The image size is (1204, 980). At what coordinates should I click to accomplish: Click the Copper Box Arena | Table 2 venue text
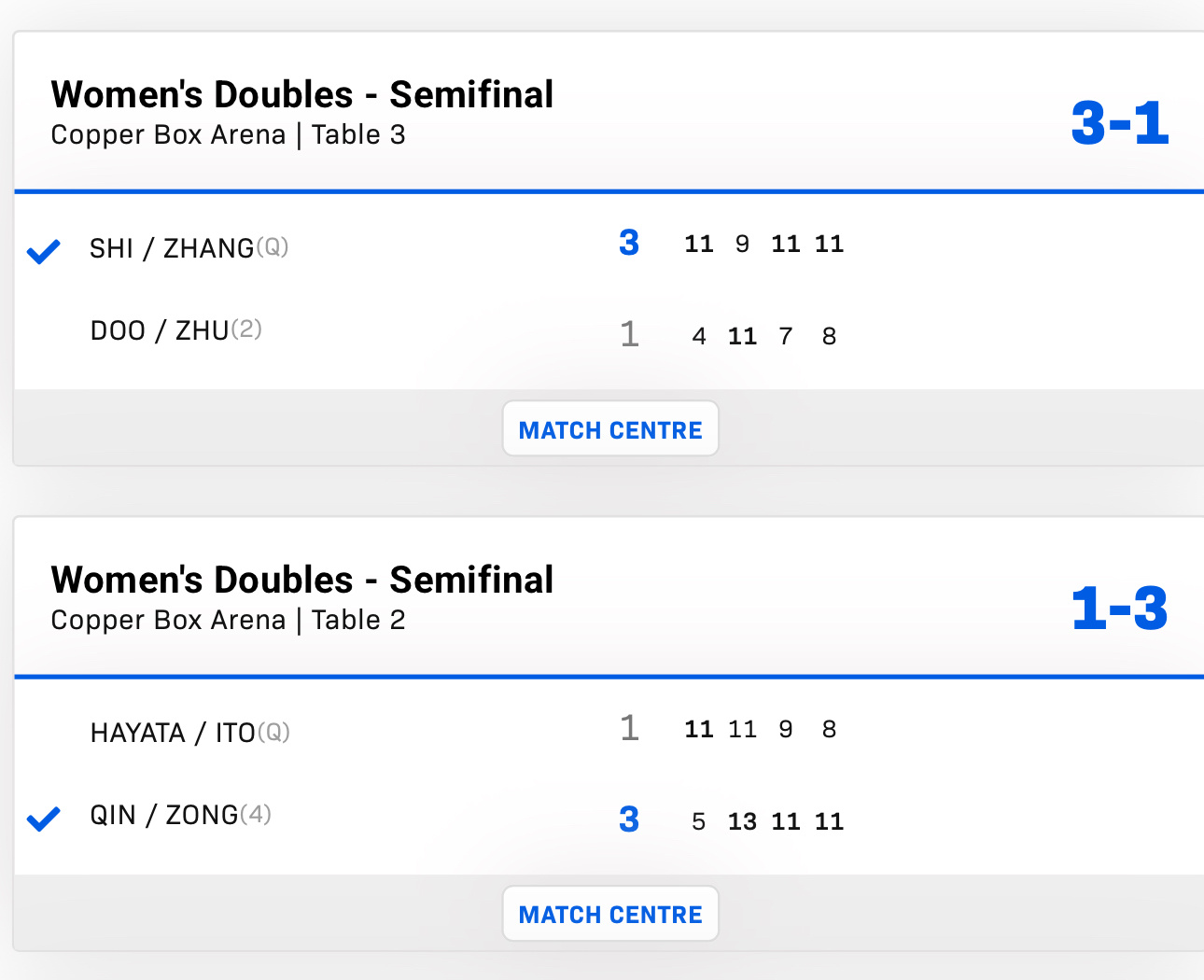[x=228, y=621]
